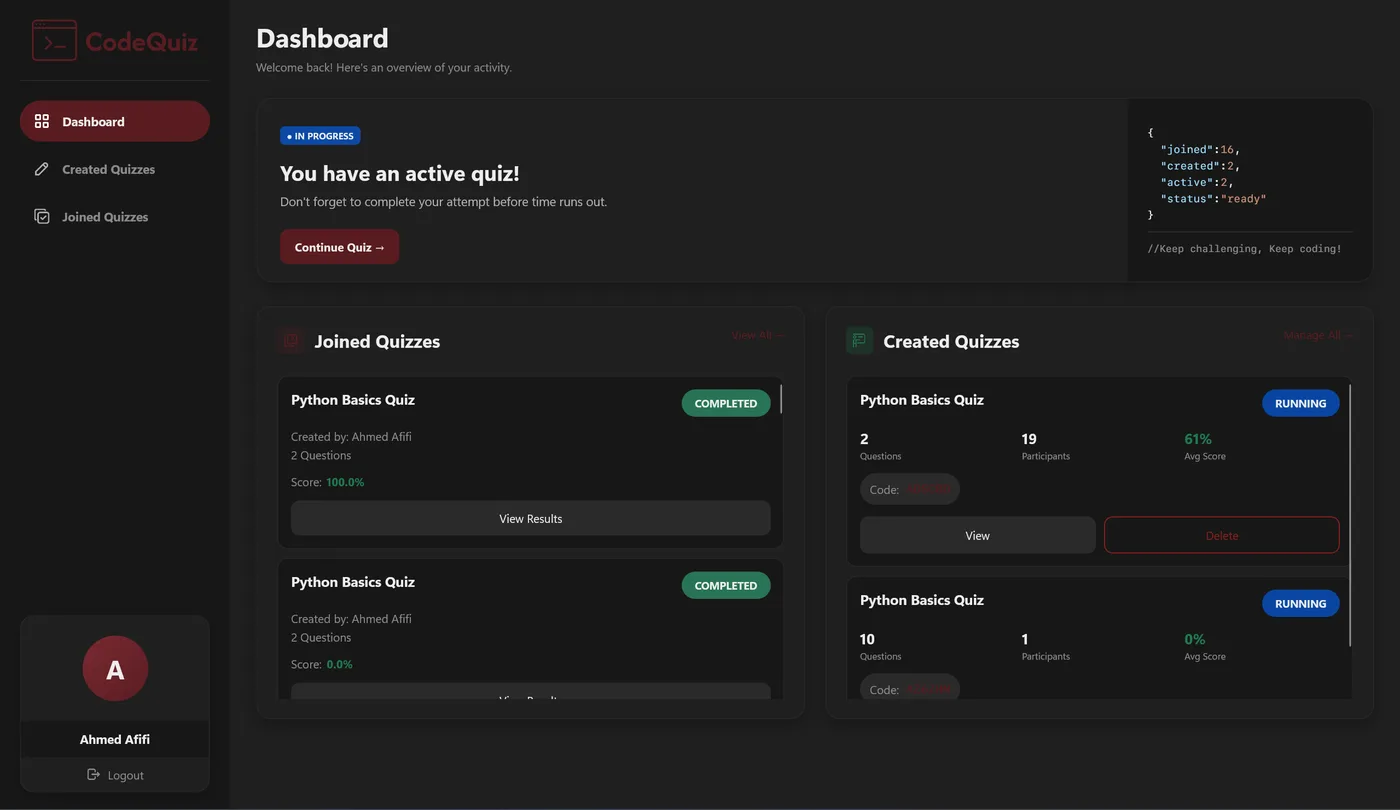
Task: Click the red Delete button
Action: click(x=1222, y=535)
